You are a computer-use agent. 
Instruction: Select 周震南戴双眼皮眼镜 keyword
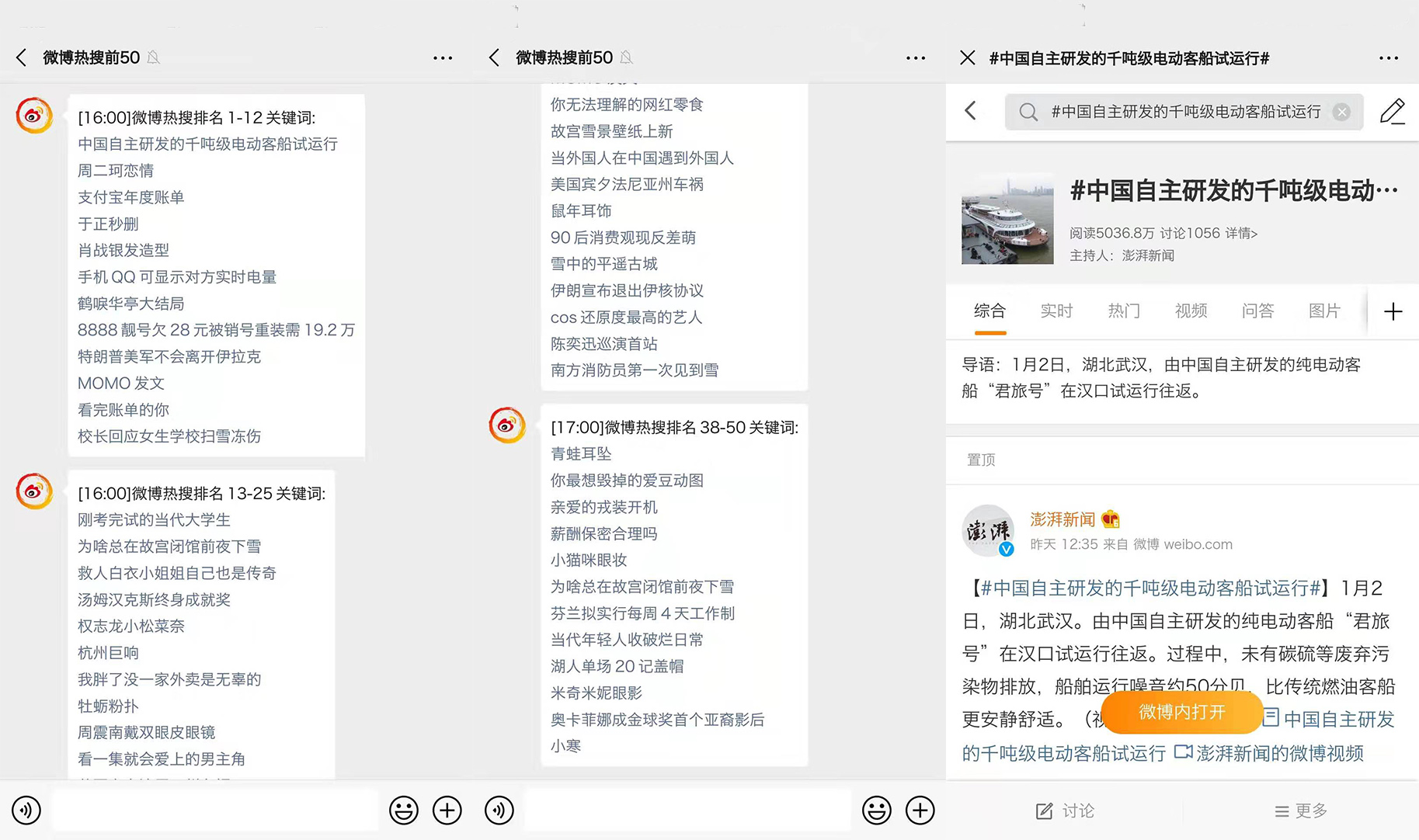[147, 733]
